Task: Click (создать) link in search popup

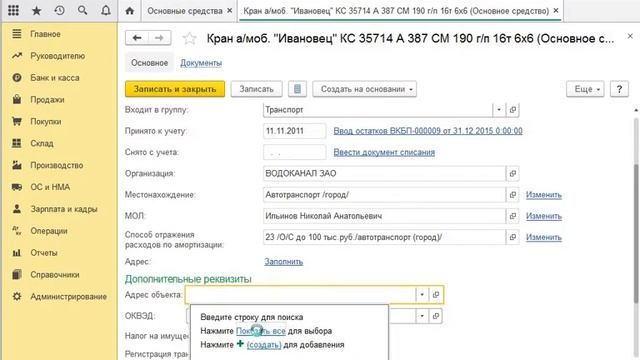Action: pos(264,345)
